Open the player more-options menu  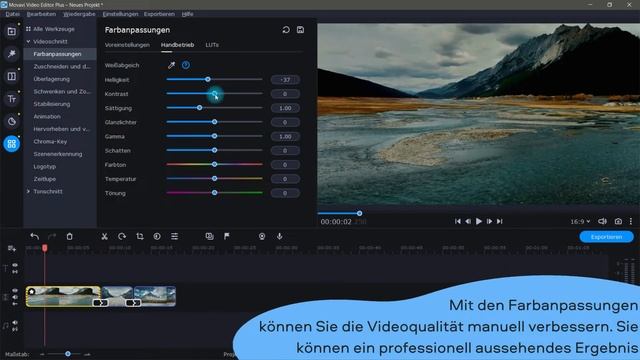(x=631, y=221)
